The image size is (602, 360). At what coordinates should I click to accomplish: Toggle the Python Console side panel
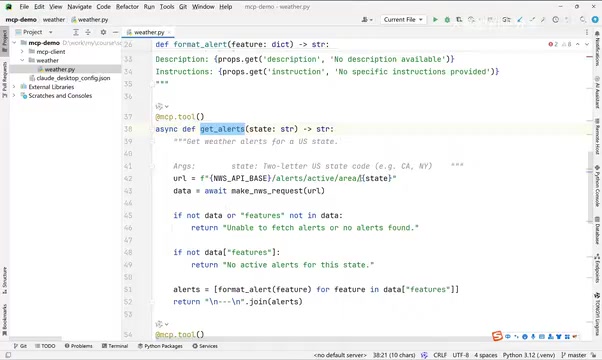point(597,186)
